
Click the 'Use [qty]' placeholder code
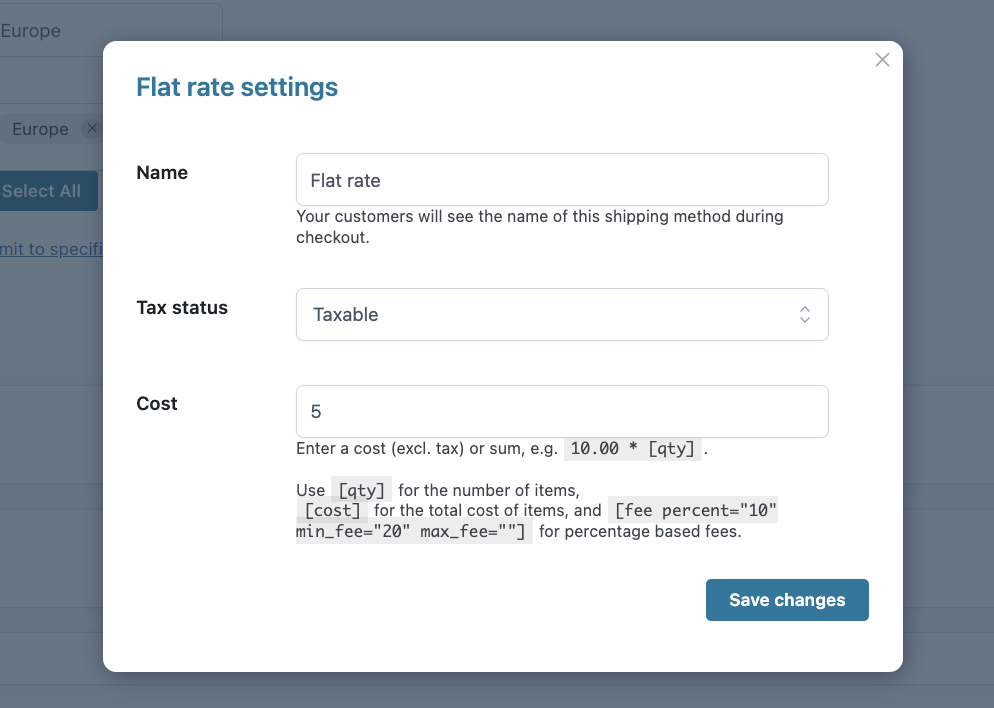pyautogui.click(x=361, y=490)
